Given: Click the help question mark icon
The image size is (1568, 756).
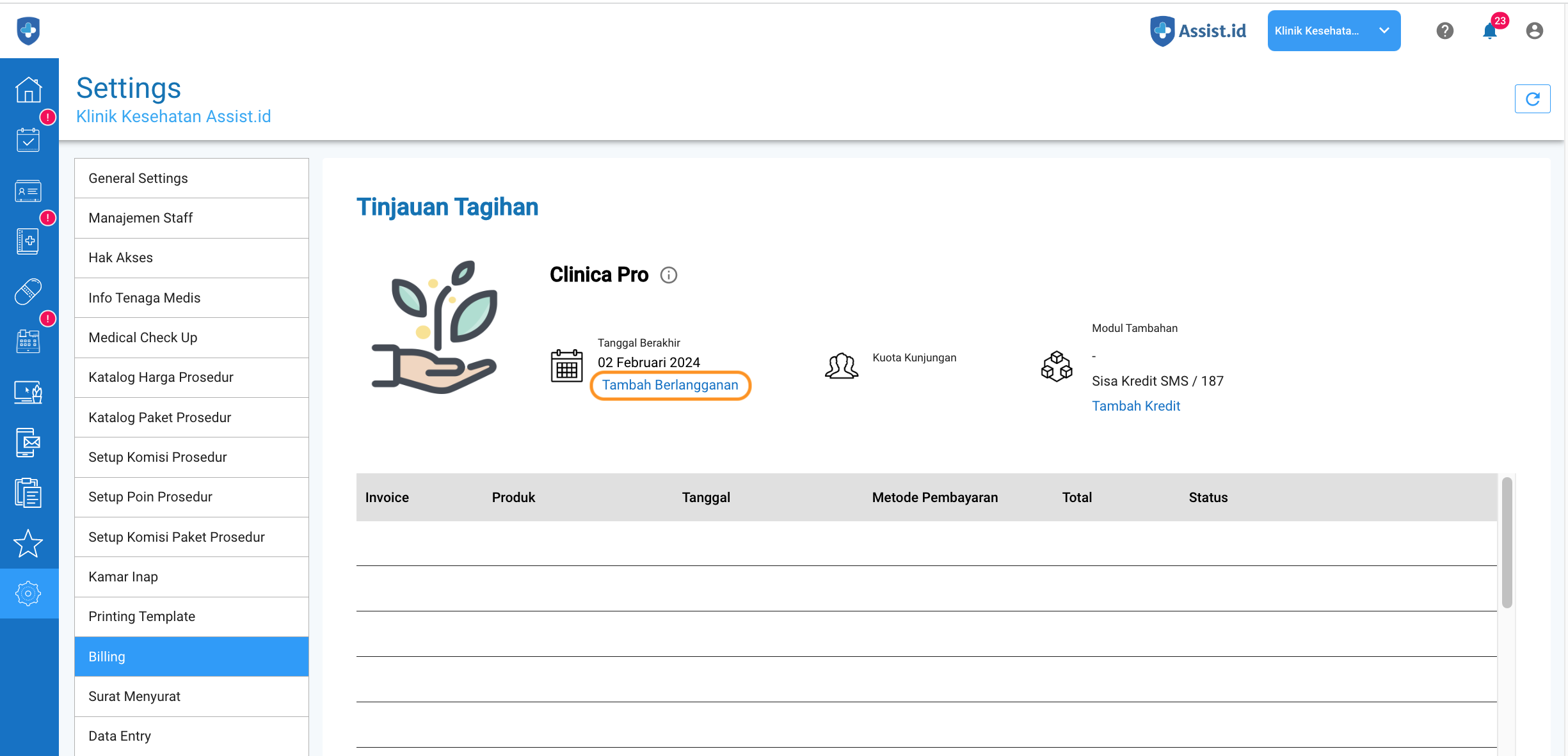Looking at the screenshot, I should point(1444,31).
